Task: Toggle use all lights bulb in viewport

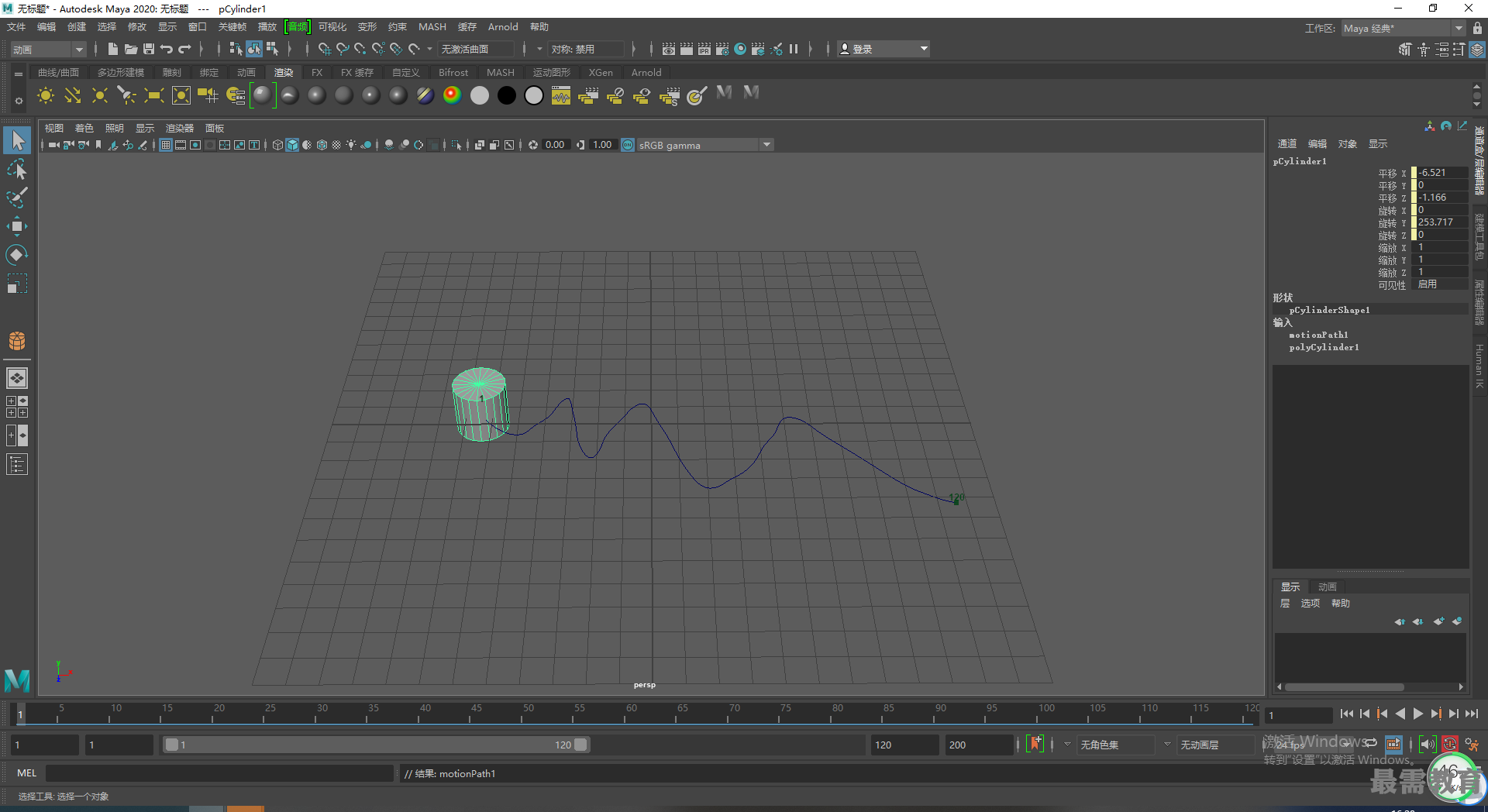Action: [x=351, y=145]
